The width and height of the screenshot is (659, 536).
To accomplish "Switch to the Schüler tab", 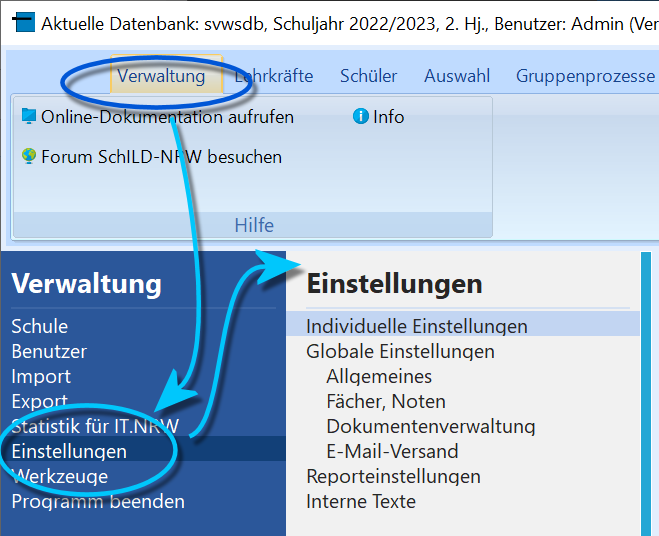I will [369, 76].
